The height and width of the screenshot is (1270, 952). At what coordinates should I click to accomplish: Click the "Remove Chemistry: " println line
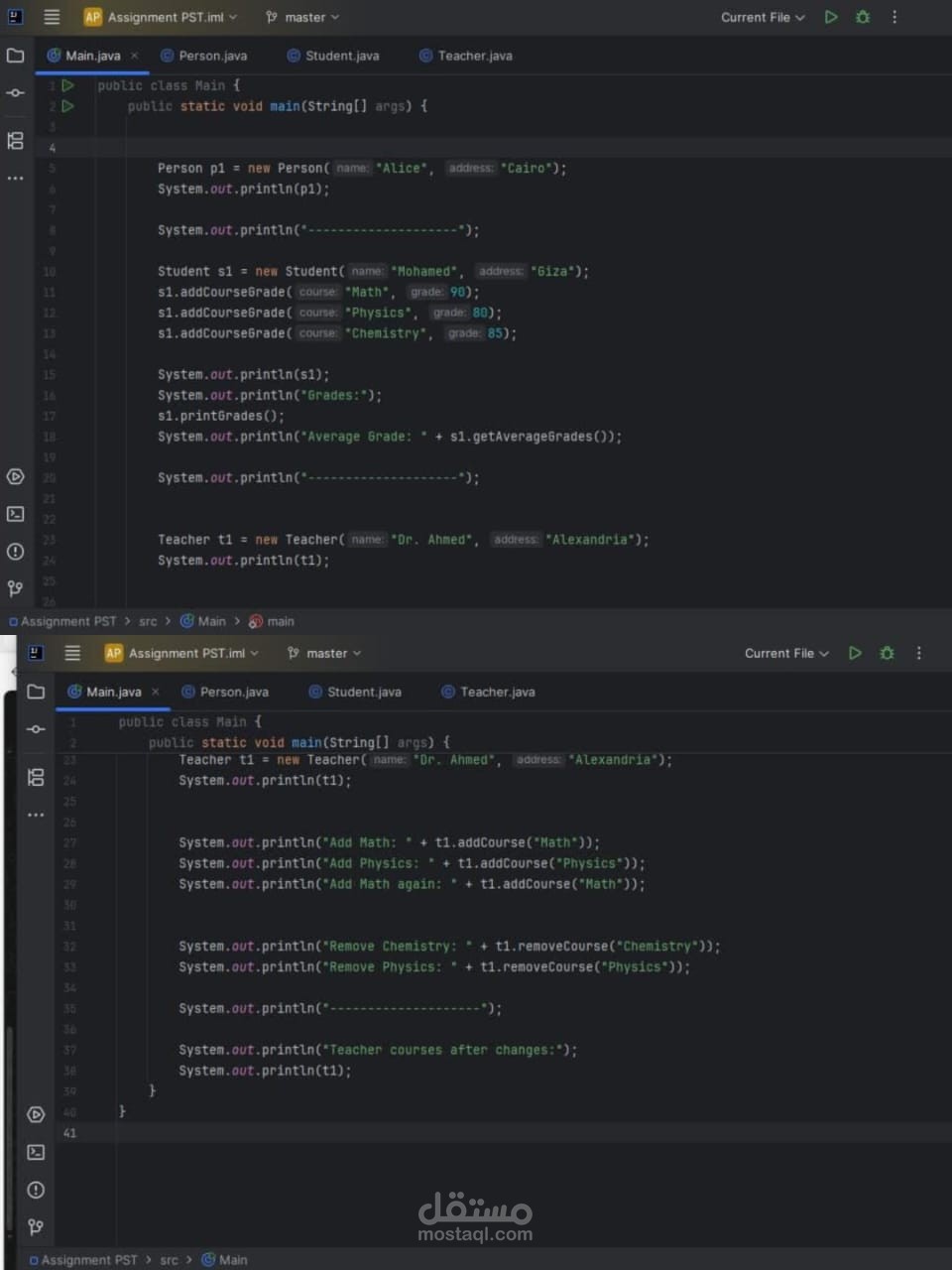tap(449, 947)
